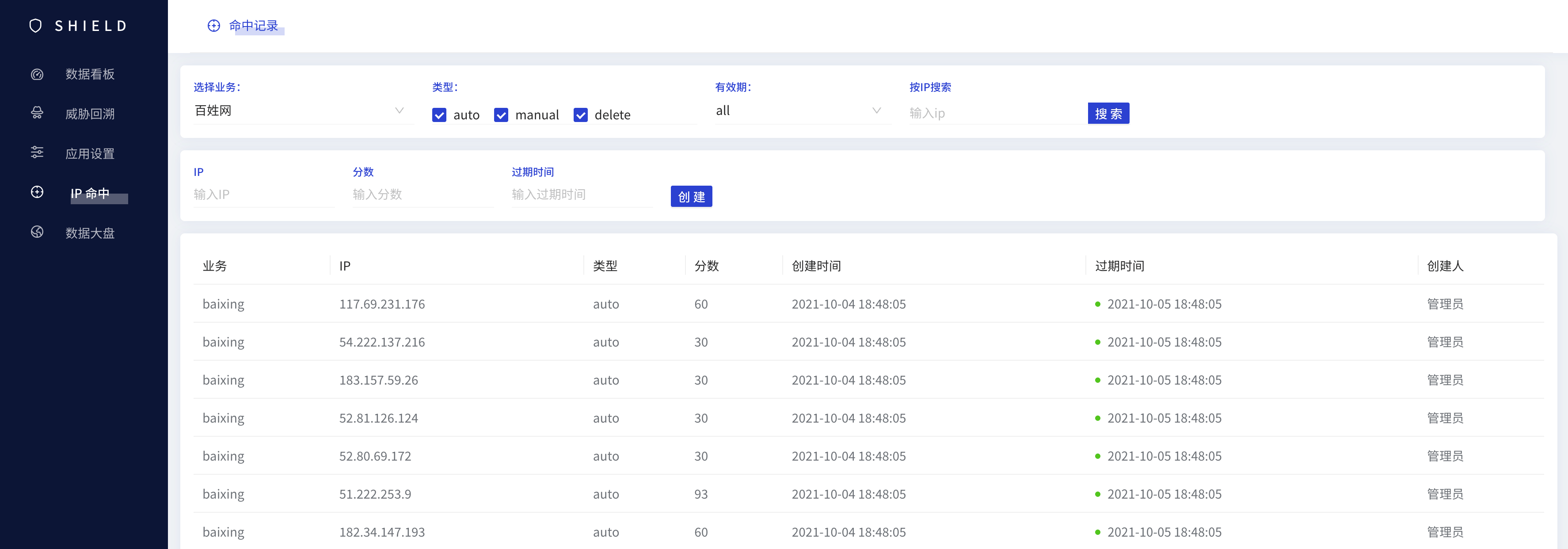1568x549 pixels.
Task: Click the SHIELD logo shield icon
Action: (36, 26)
